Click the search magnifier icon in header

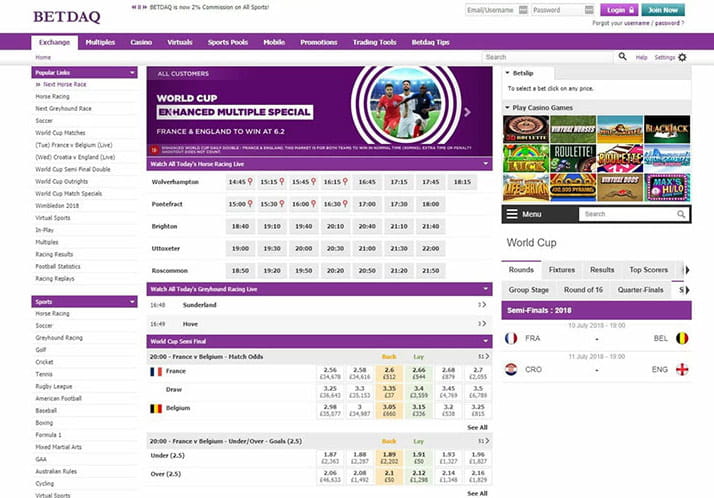pyautogui.click(x=622, y=56)
